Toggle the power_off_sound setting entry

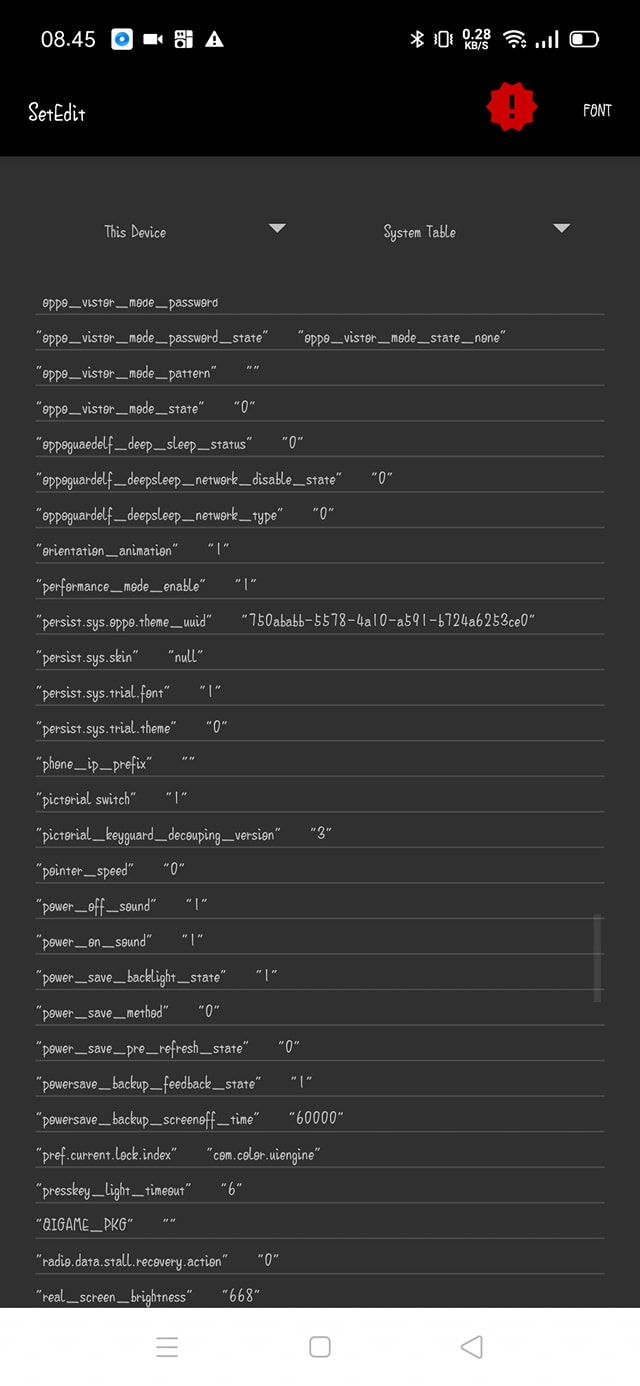(x=120, y=906)
